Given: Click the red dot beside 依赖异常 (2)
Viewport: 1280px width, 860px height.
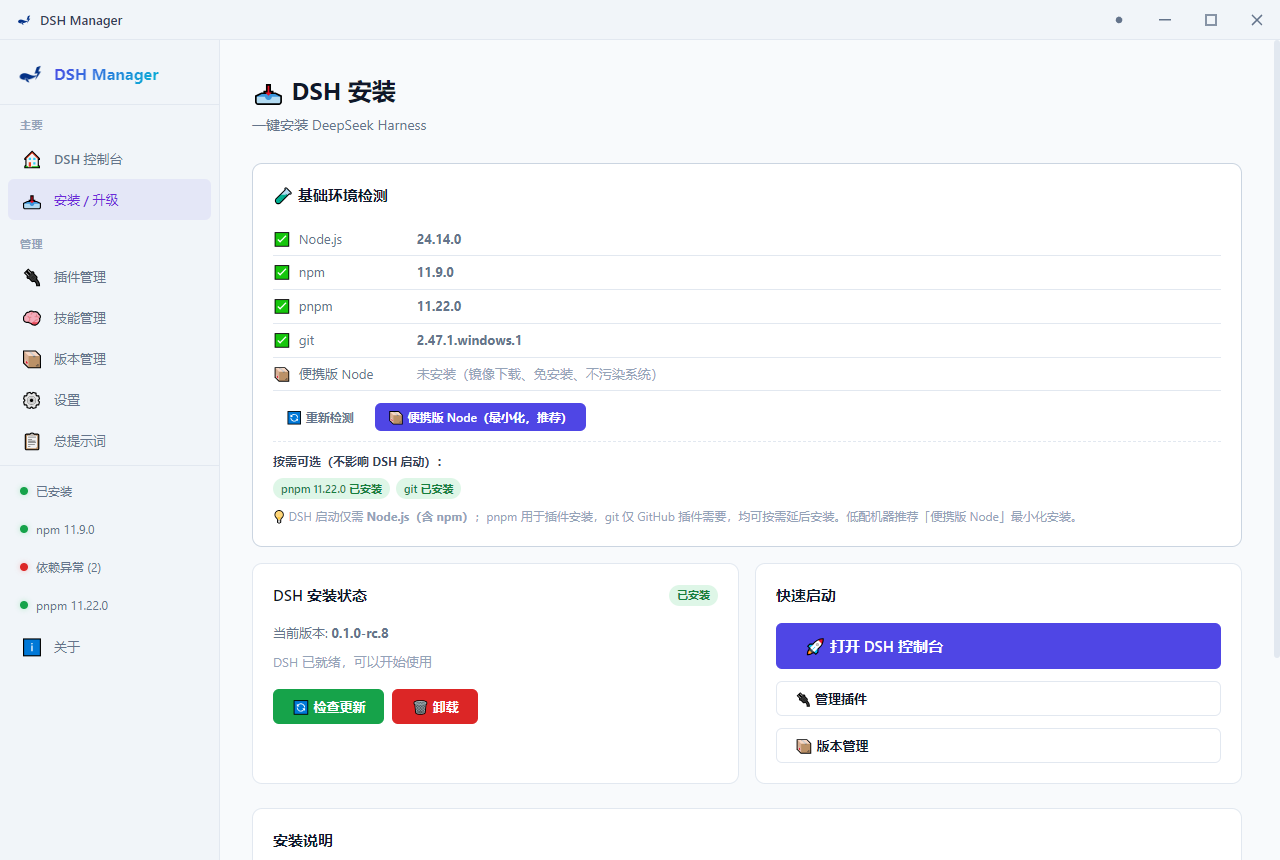Looking at the screenshot, I should 24,567.
